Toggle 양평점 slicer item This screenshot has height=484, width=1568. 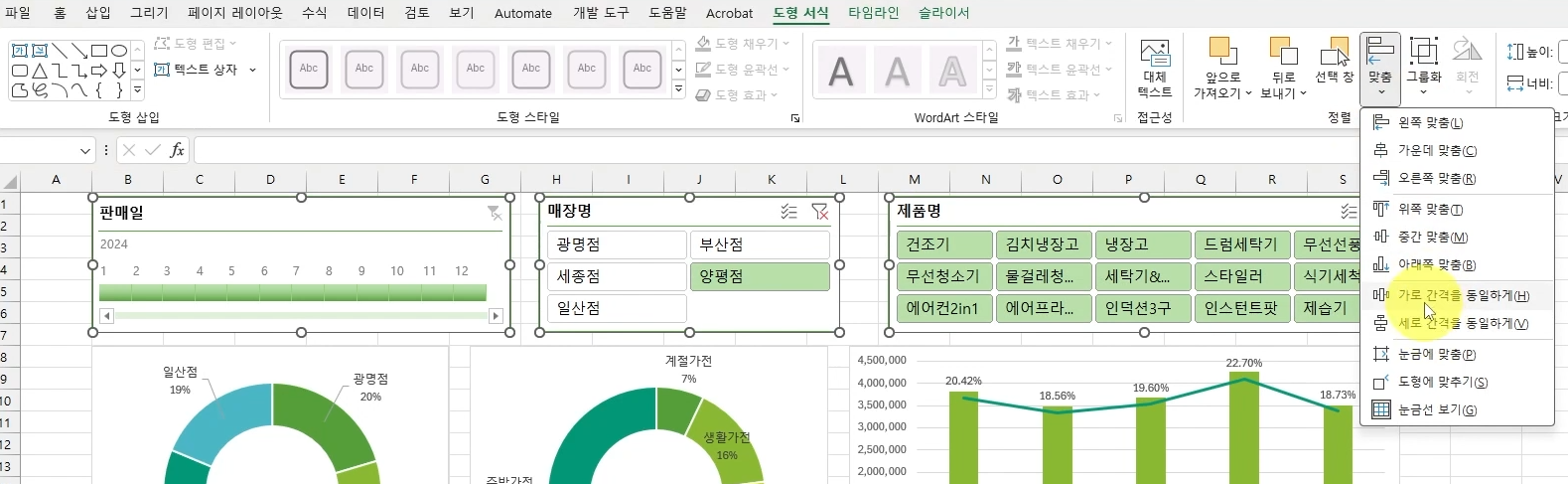click(760, 276)
